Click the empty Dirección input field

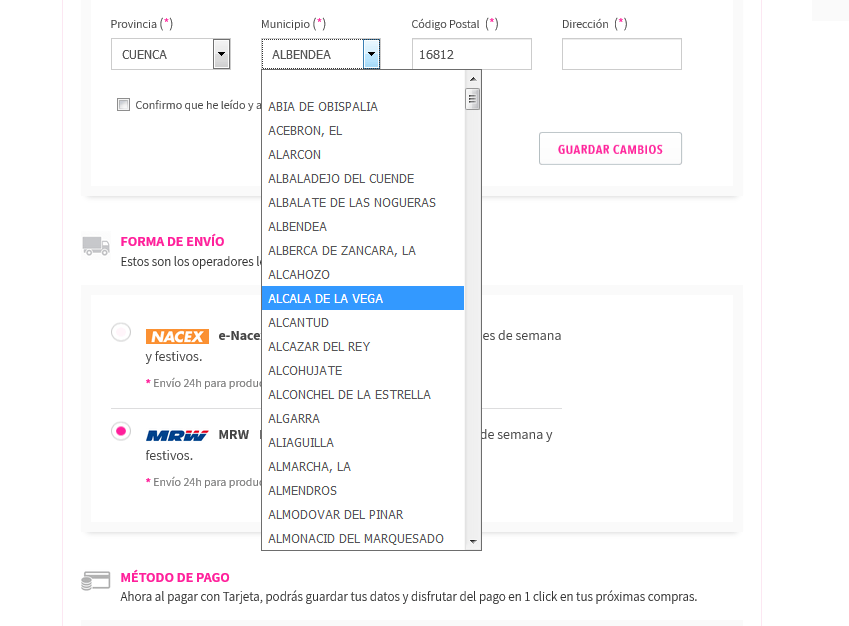click(x=622, y=54)
